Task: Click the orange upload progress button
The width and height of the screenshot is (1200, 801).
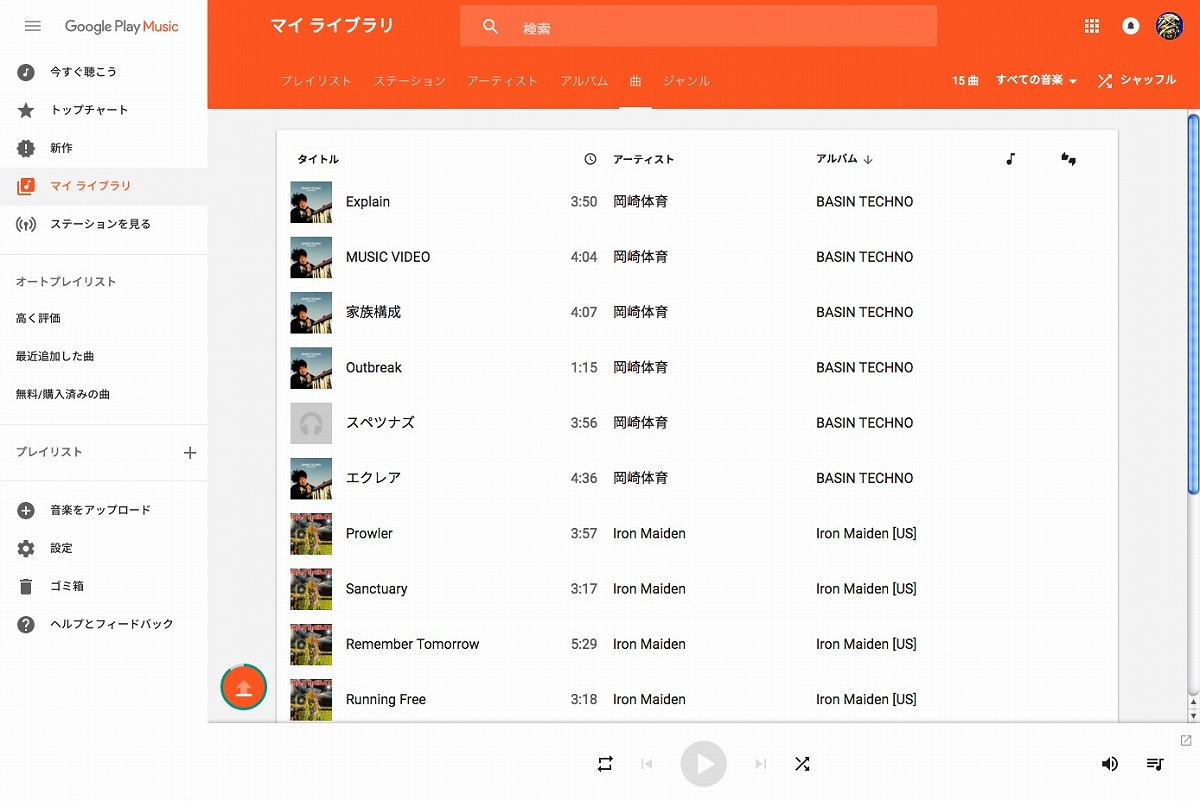Action: (244, 687)
